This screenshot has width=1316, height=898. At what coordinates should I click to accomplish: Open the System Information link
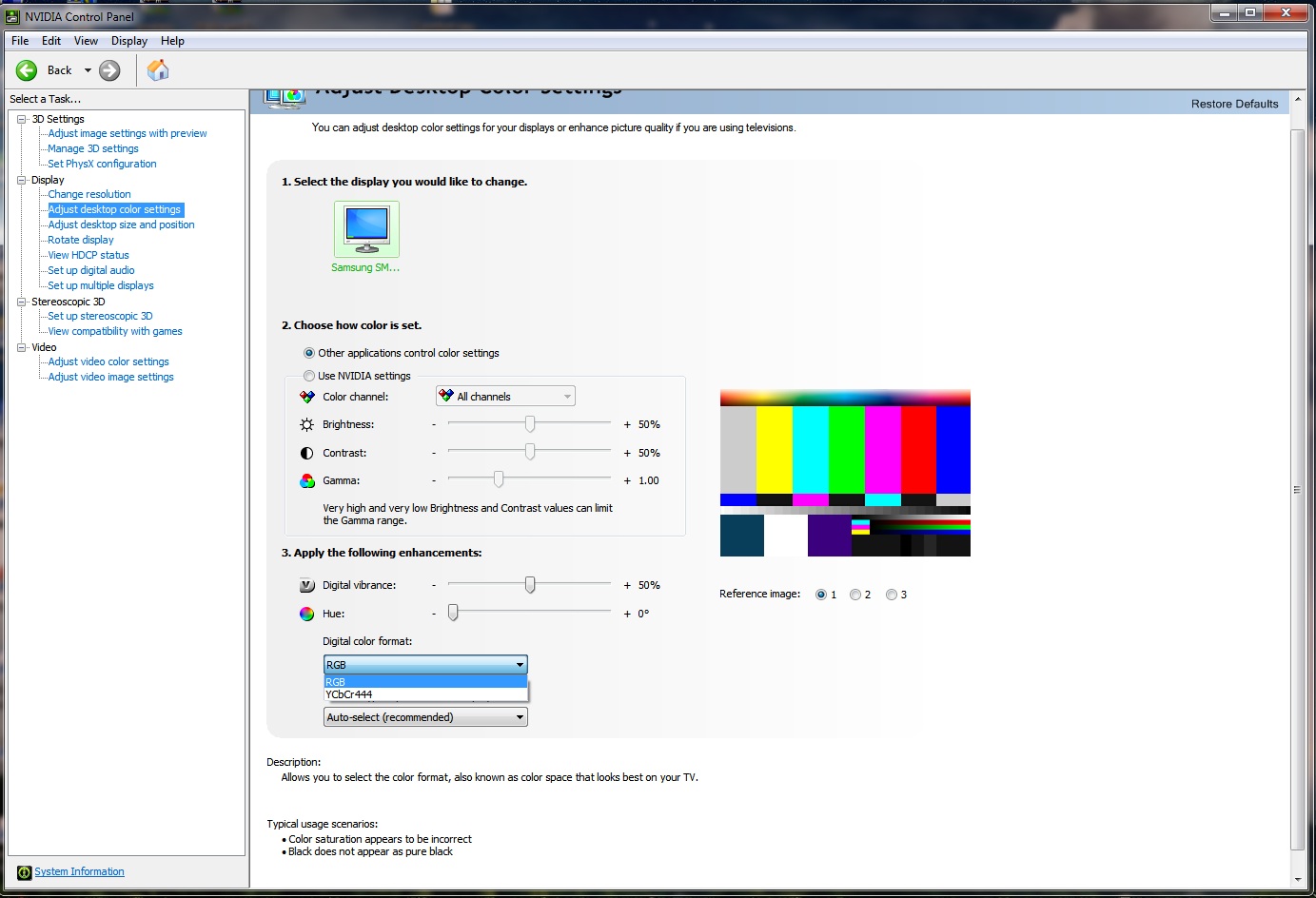pos(79,872)
